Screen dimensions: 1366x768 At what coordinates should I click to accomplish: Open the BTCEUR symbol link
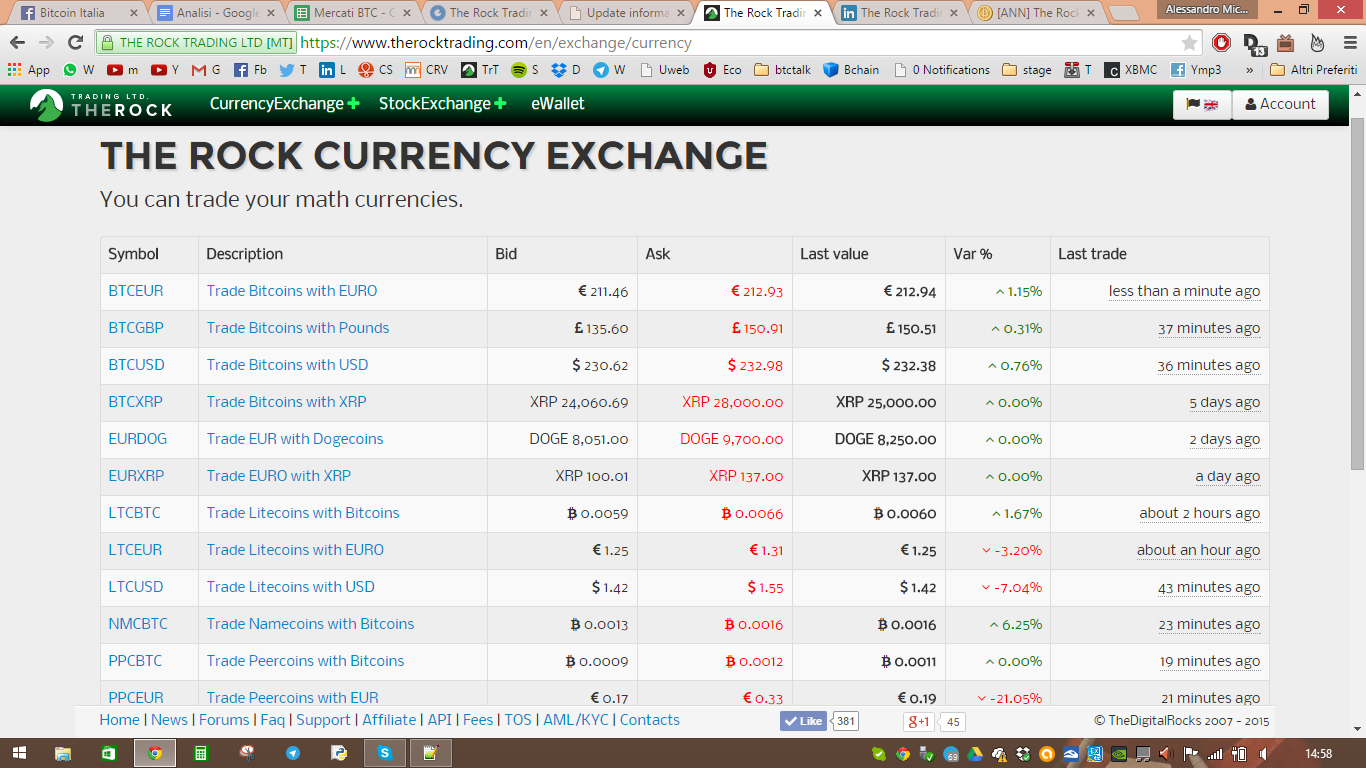136,291
